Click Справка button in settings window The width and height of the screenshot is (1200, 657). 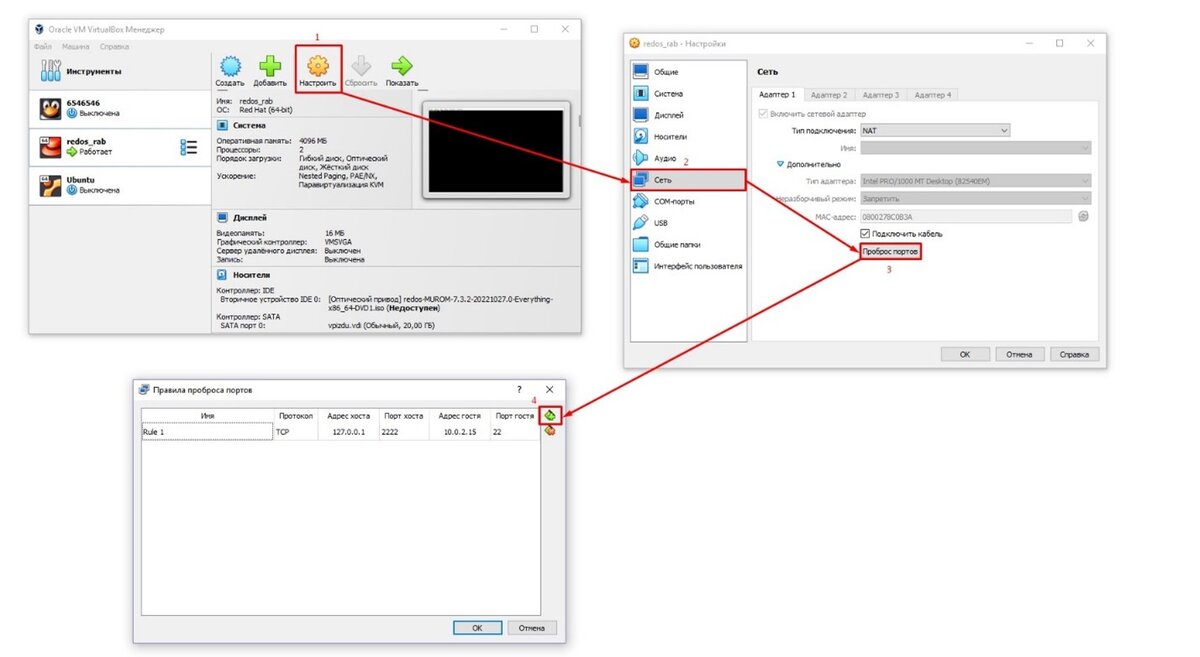[1074, 354]
